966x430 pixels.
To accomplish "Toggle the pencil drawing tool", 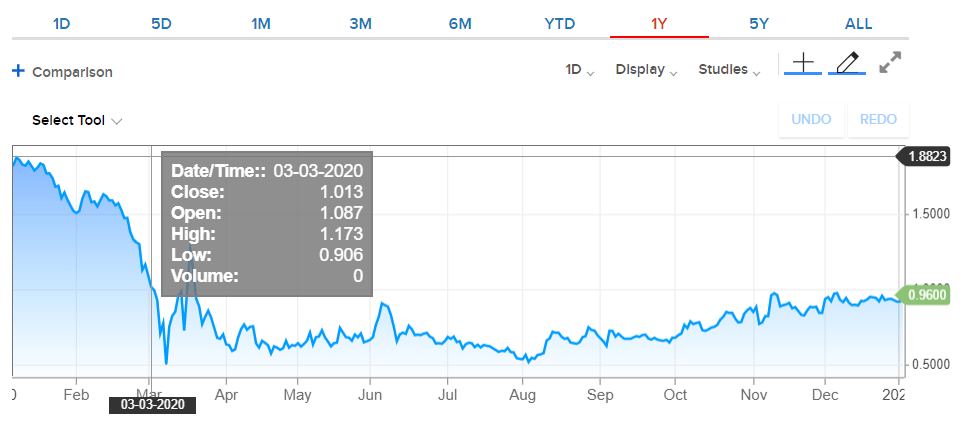I will (847, 63).
